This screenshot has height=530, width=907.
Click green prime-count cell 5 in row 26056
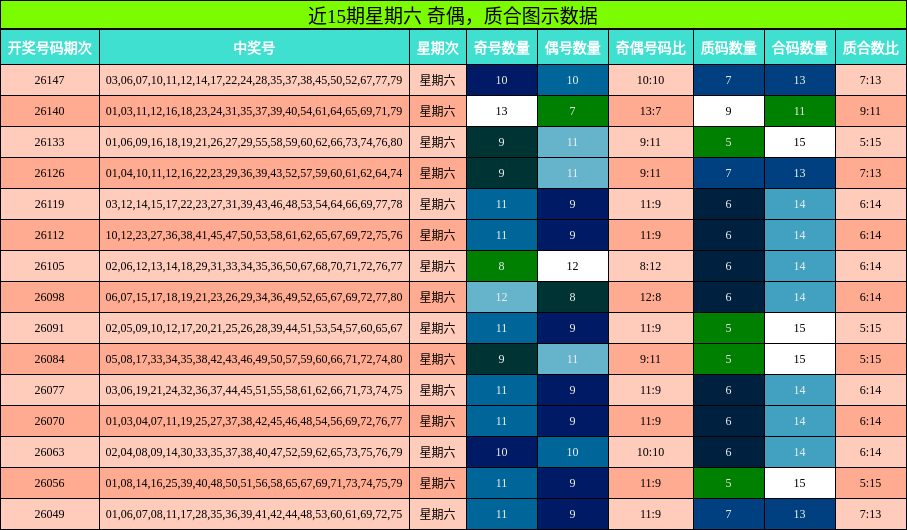(729, 483)
